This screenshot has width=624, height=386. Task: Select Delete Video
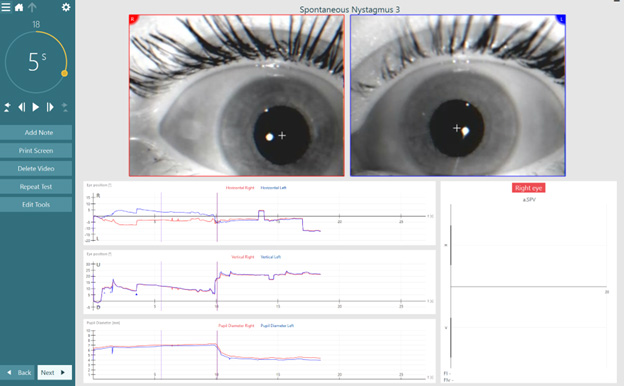[x=36, y=168]
